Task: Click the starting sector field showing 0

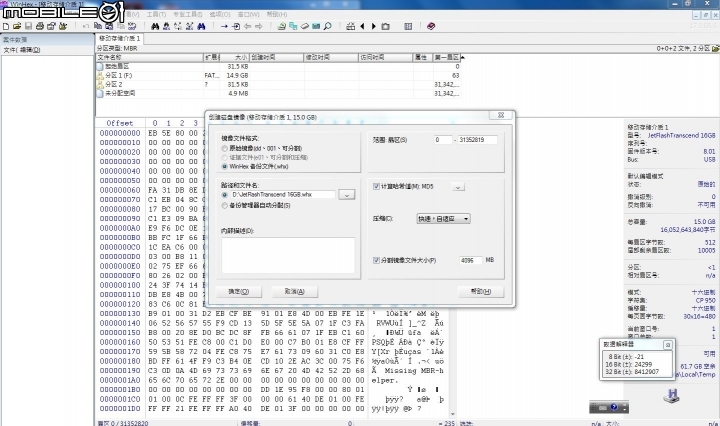Action: pos(443,140)
